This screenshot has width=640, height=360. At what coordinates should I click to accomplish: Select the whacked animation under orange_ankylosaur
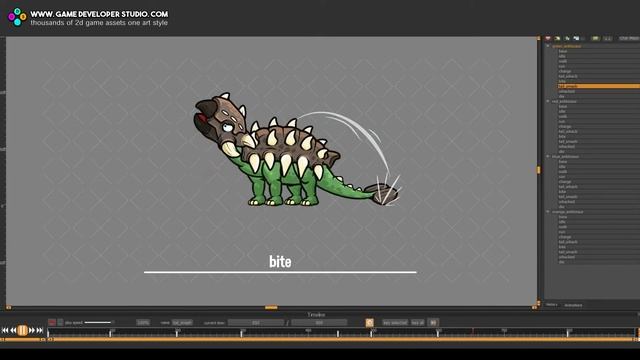567,257
